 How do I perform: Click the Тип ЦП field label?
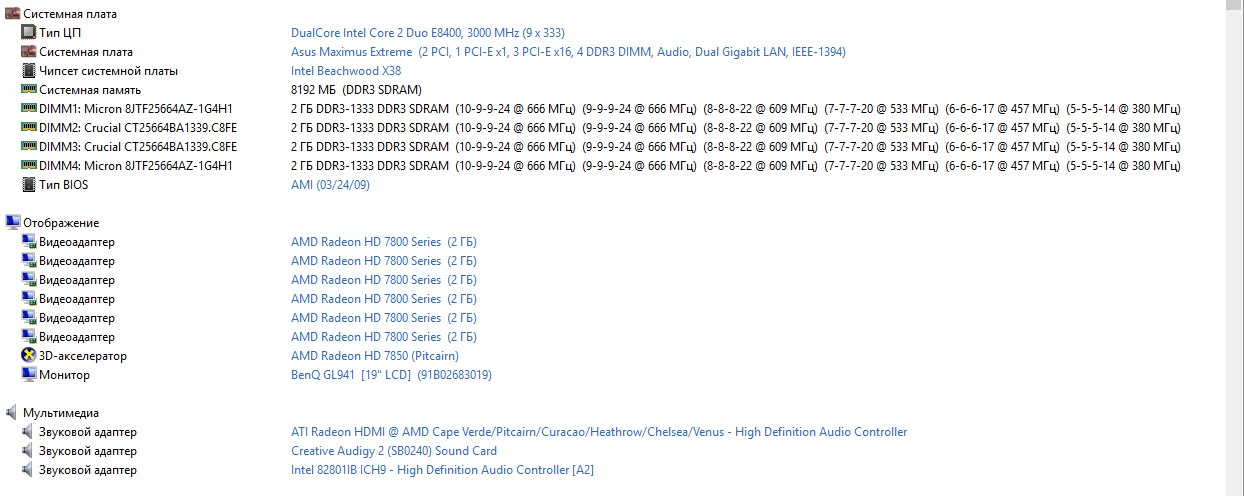tap(60, 33)
